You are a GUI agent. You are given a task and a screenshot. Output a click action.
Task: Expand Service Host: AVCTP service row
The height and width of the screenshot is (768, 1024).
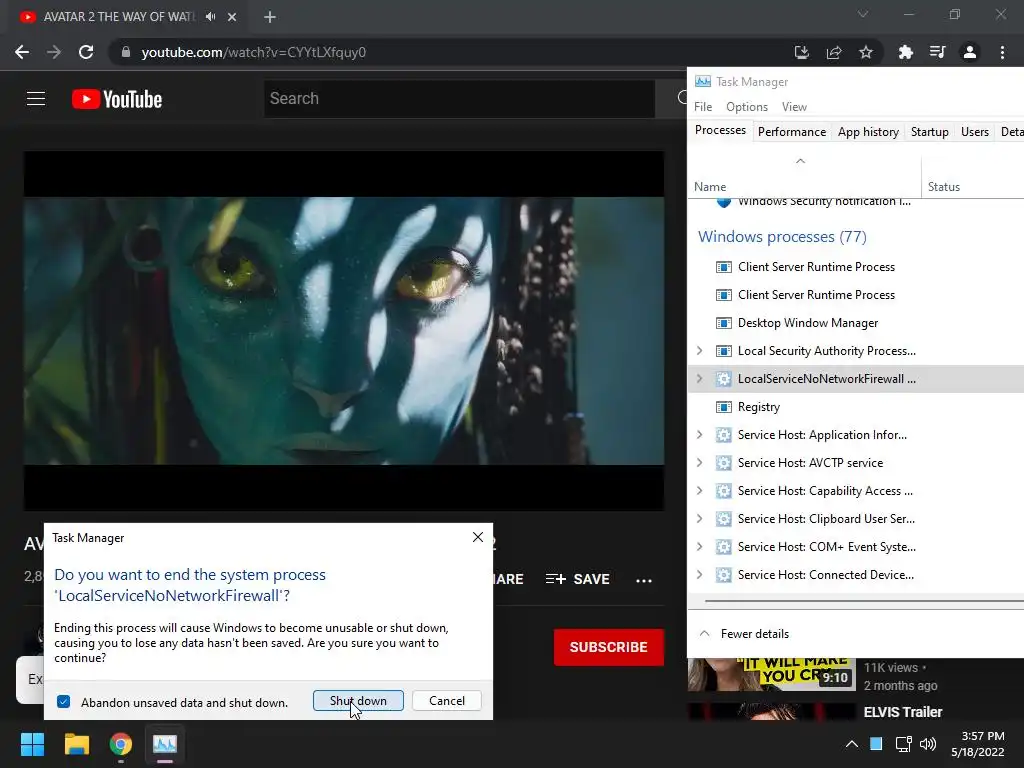pyautogui.click(x=699, y=463)
